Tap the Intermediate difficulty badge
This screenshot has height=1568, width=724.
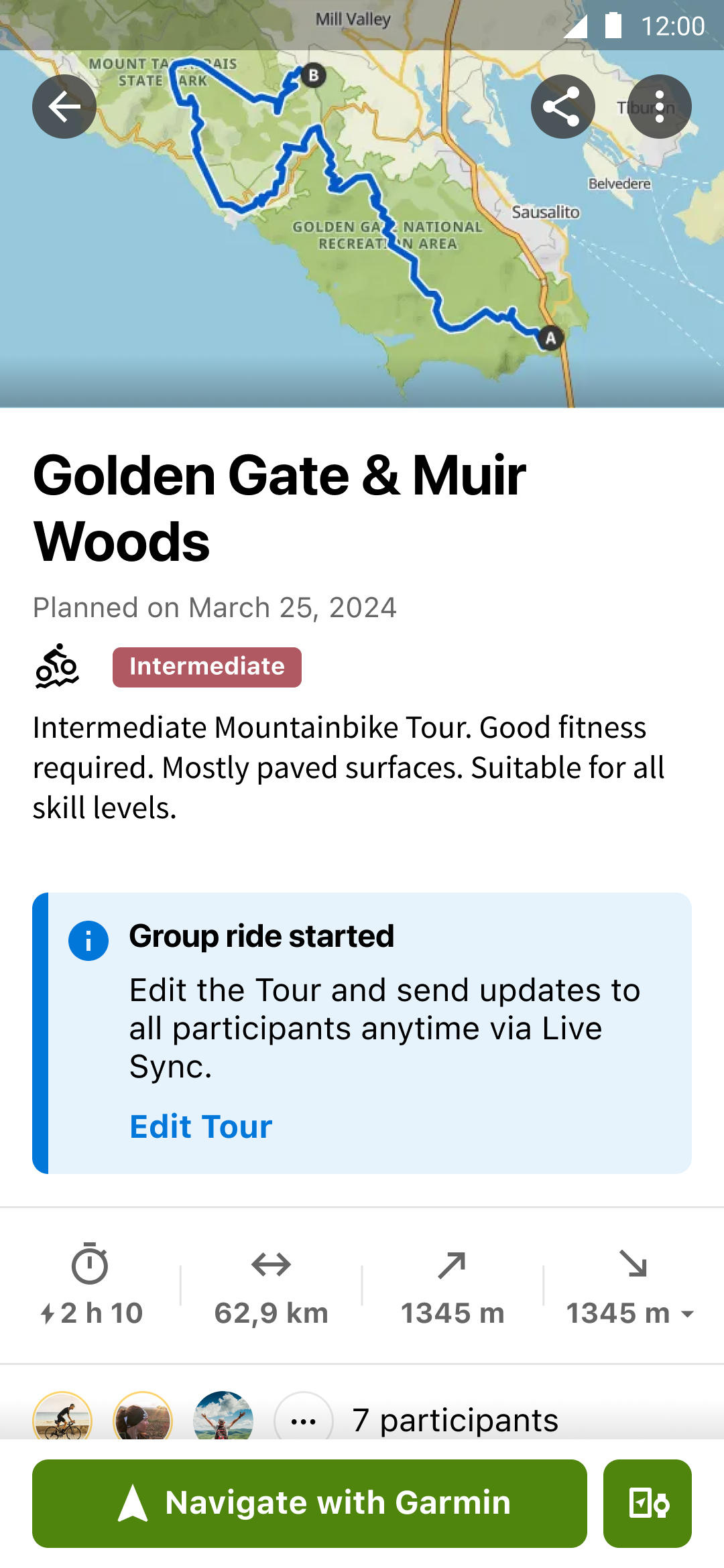click(206, 667)
